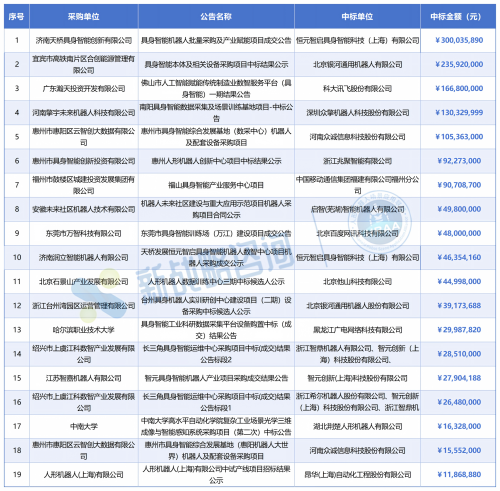
Task: Click the 公告名称 column header
Action: 216,16
